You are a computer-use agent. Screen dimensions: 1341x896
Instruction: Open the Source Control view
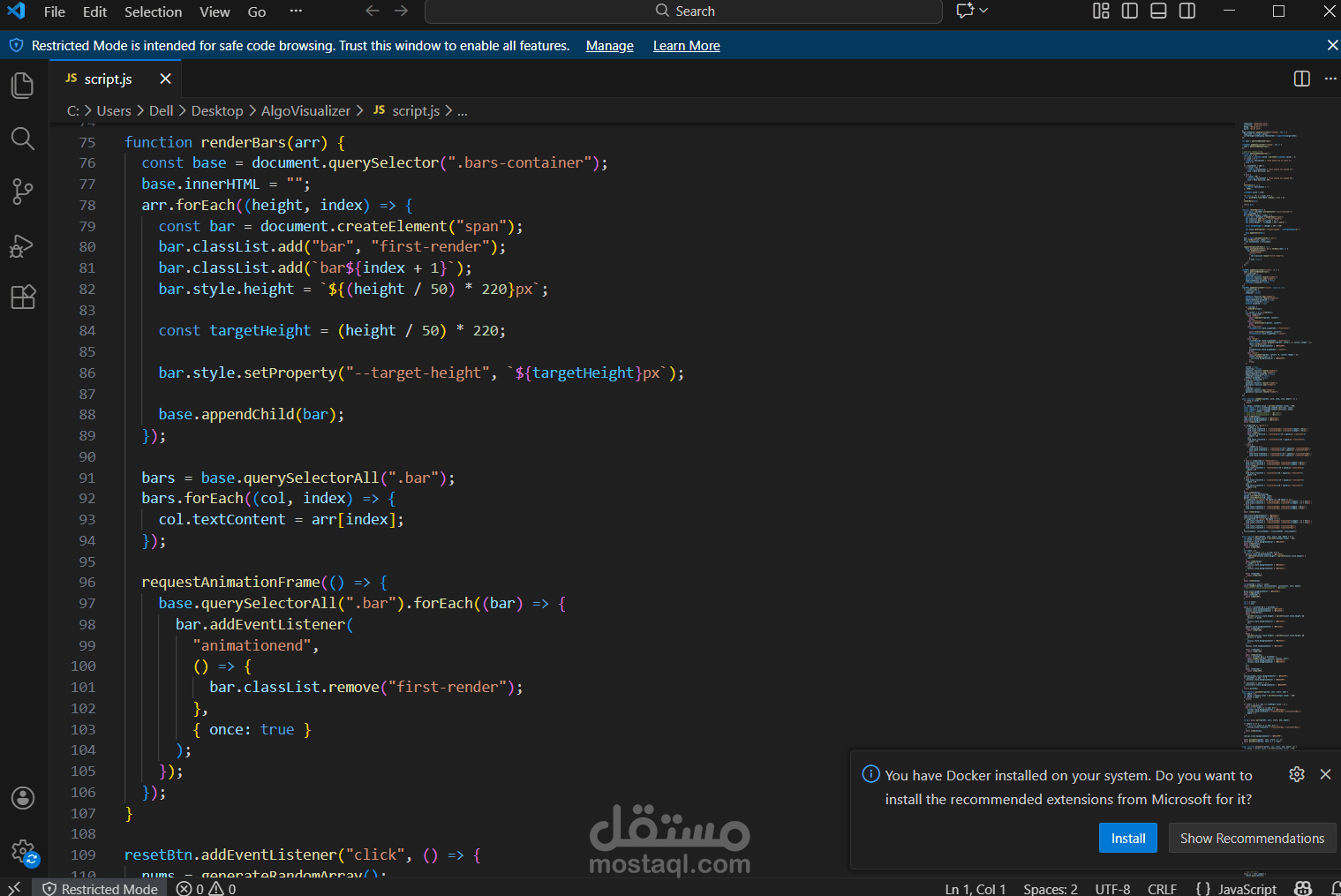point(23,192)
